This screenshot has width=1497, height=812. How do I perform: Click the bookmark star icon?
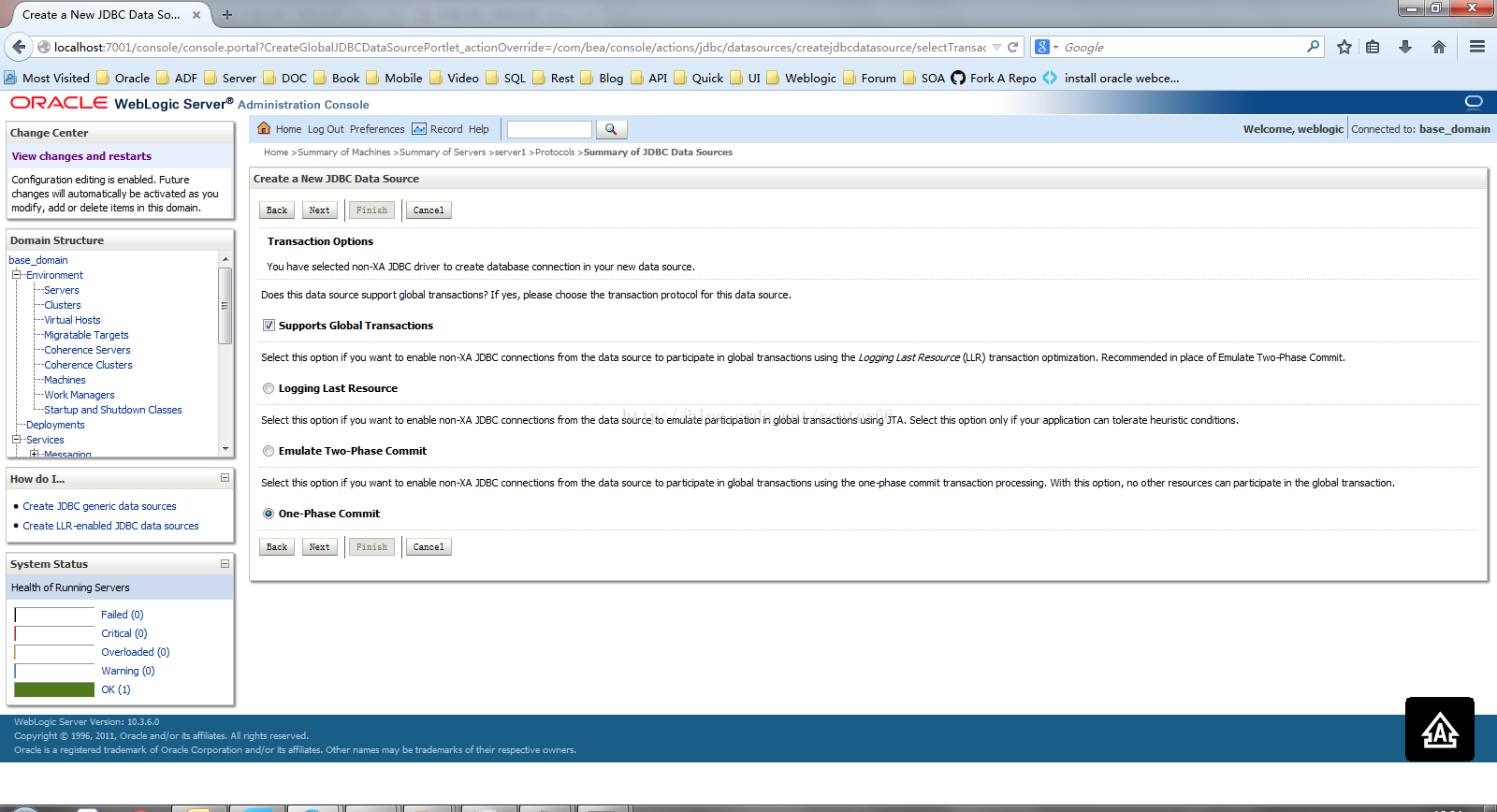click(1344, 47)
